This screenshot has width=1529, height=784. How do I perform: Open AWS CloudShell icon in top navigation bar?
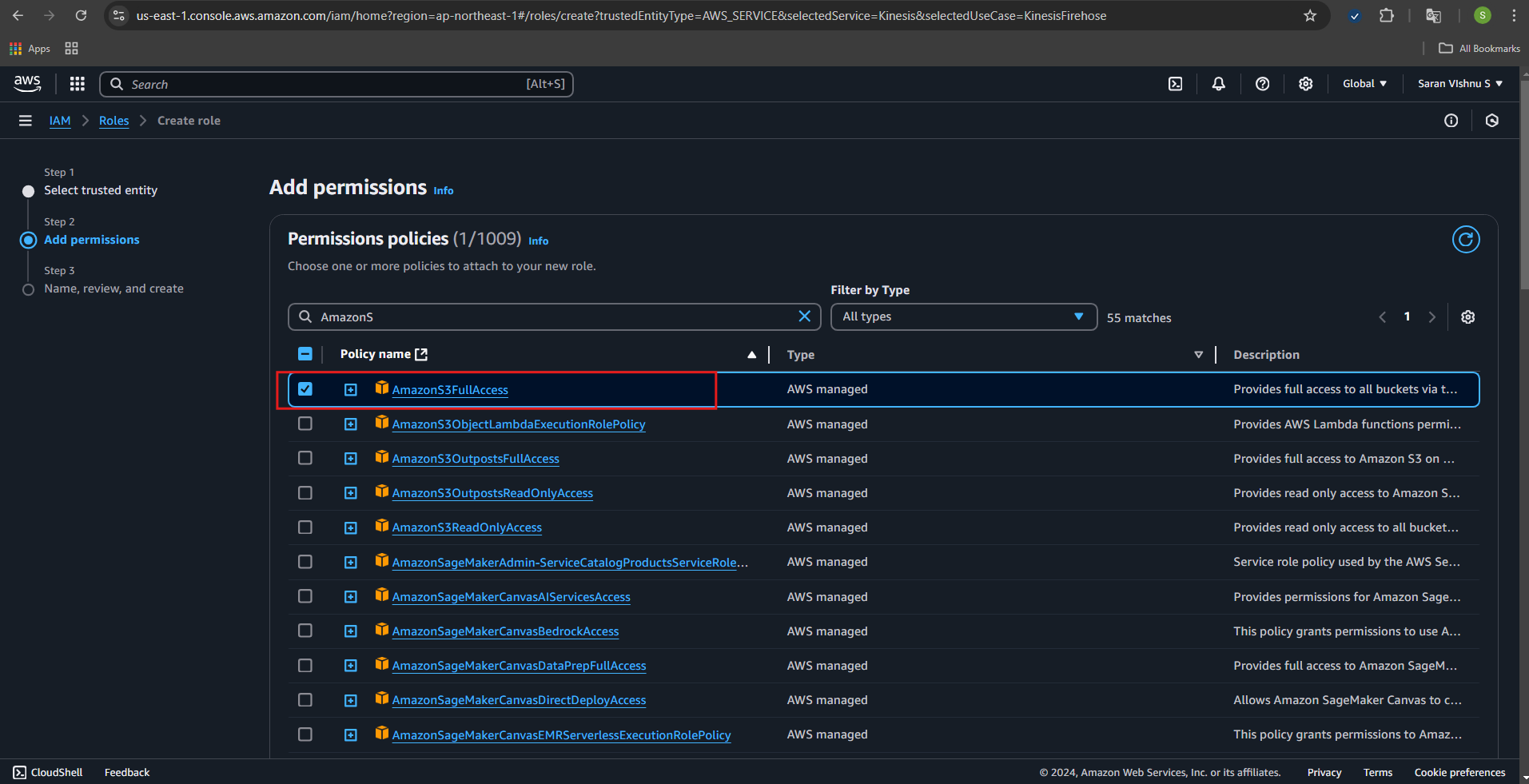click(1175, 84)
